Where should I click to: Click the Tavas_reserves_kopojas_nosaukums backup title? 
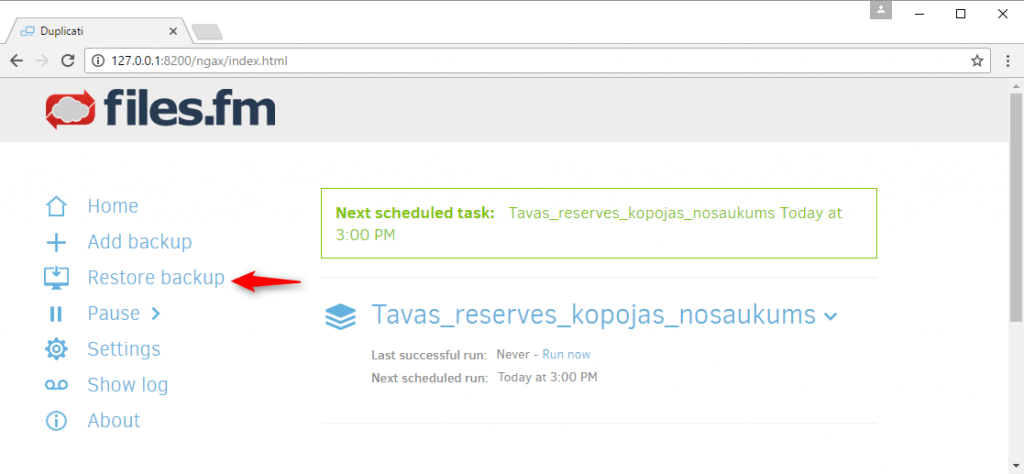coord(594,315)
